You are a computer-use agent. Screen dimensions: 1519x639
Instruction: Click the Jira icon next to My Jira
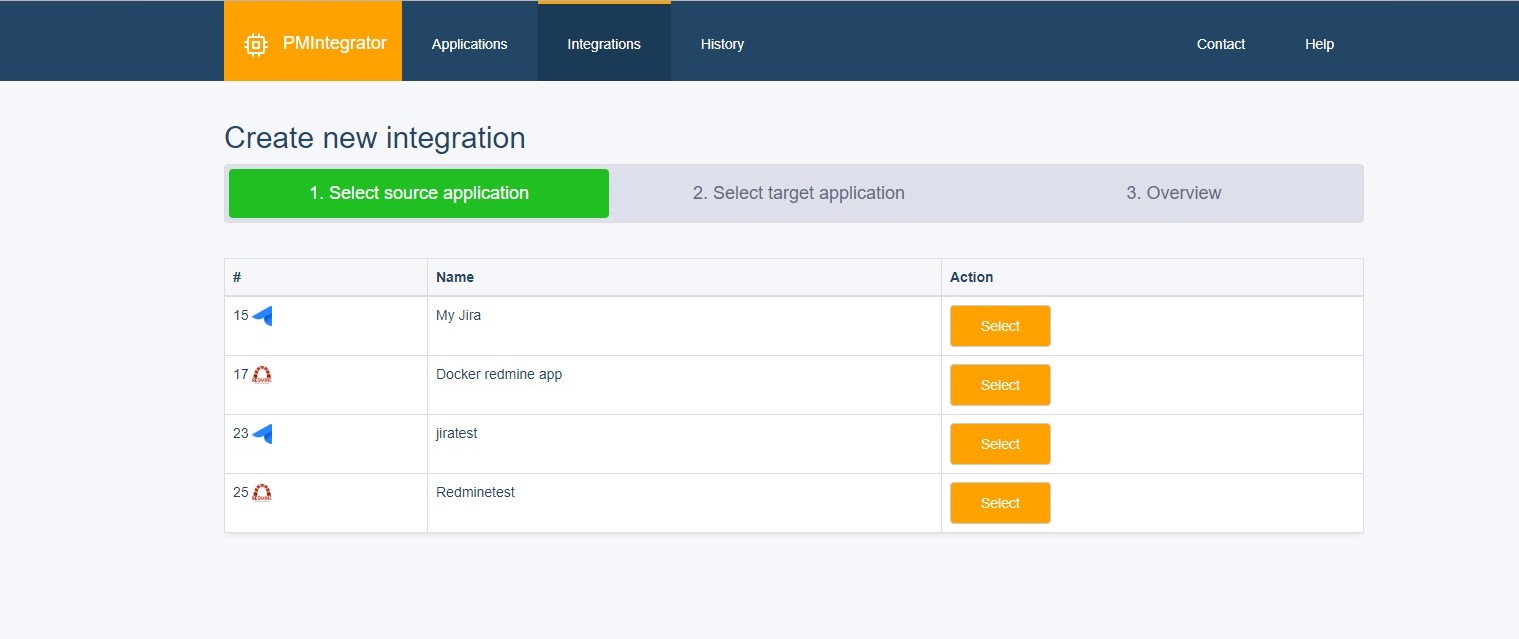pos(262,316)
